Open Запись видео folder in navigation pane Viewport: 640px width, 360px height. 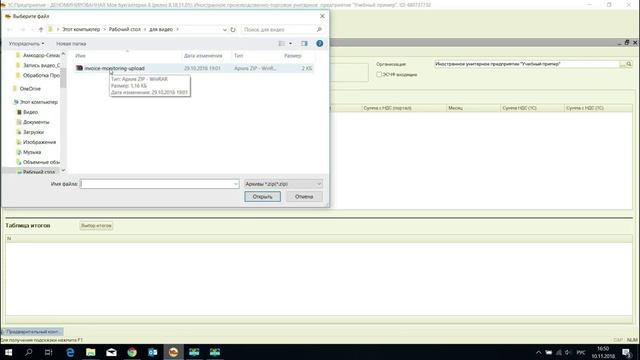[x=41, y=65]
